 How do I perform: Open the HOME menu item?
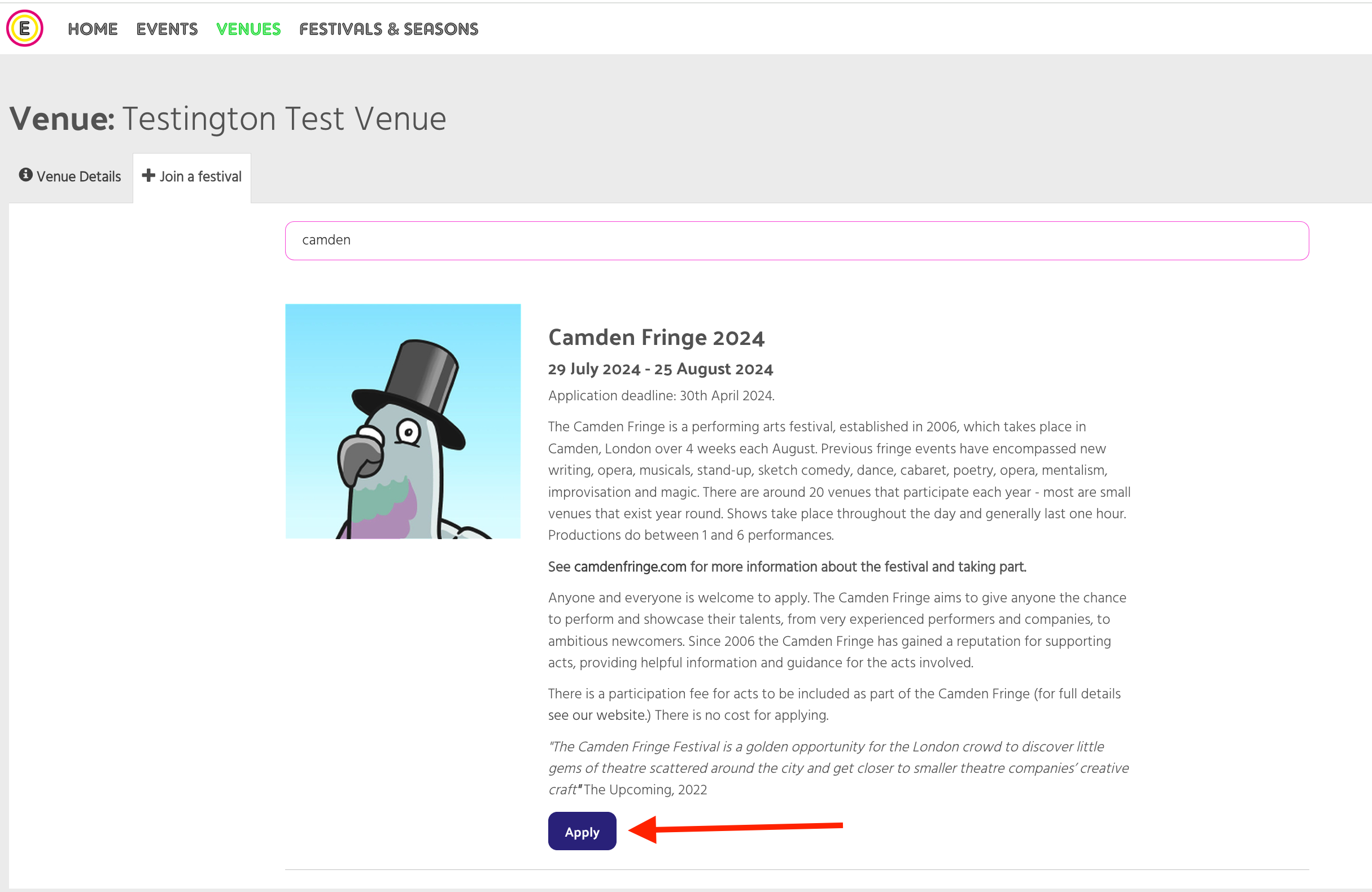click(92, 29)
